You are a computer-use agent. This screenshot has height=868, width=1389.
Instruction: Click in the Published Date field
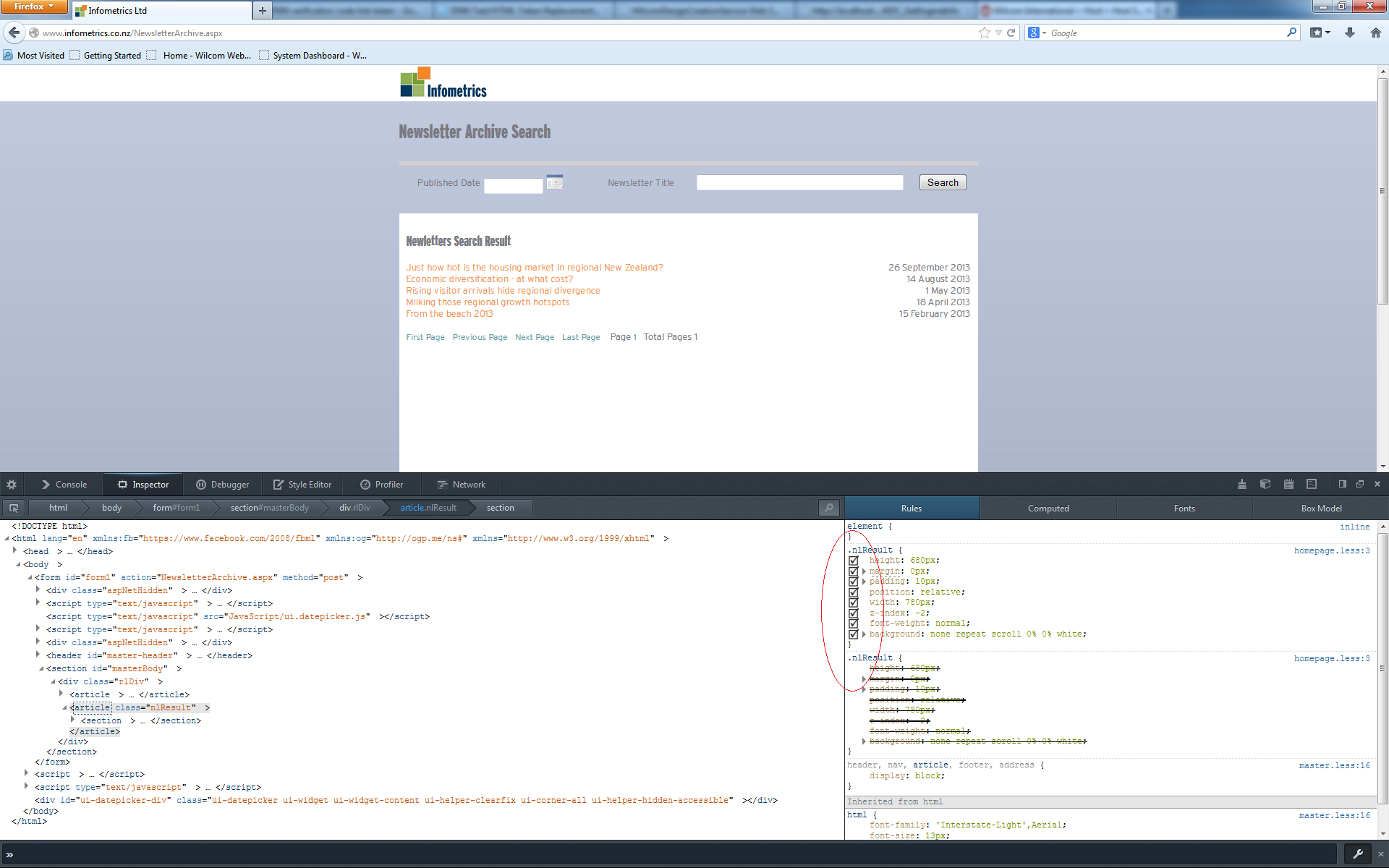513,186
